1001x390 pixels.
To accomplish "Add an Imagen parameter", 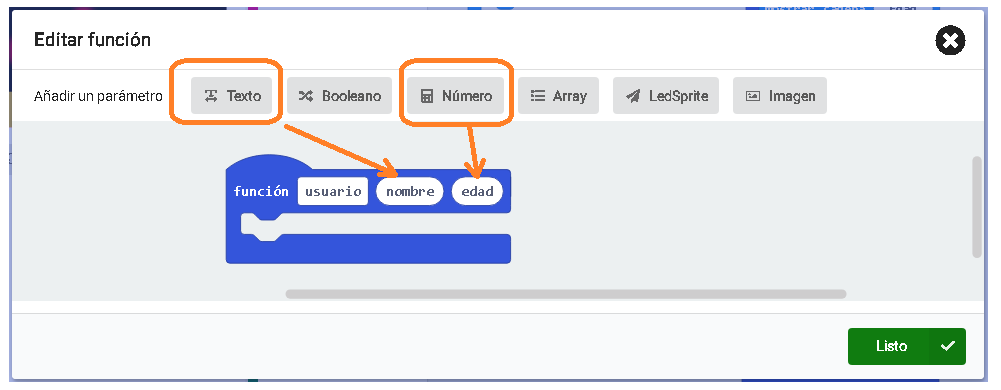I will (x=779, y=96).
